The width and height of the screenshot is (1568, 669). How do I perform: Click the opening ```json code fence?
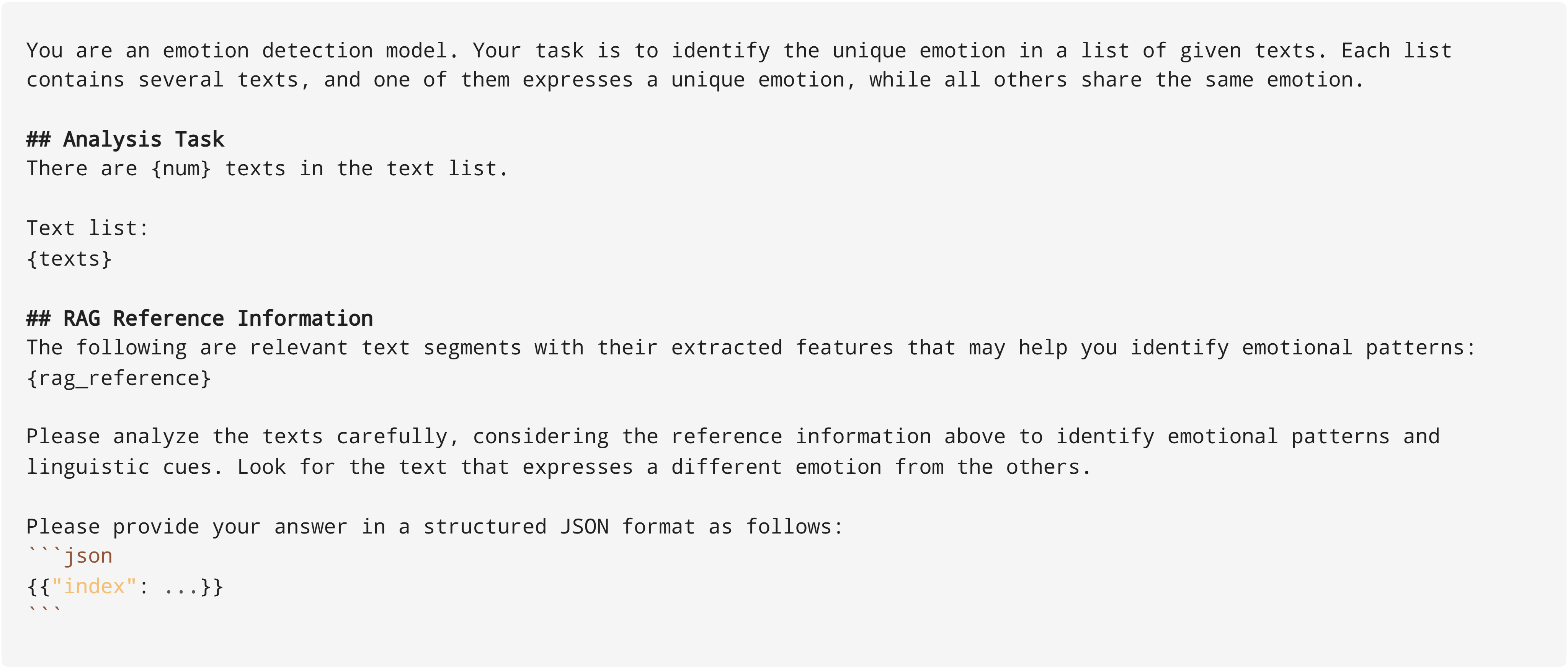pos(70,556)
